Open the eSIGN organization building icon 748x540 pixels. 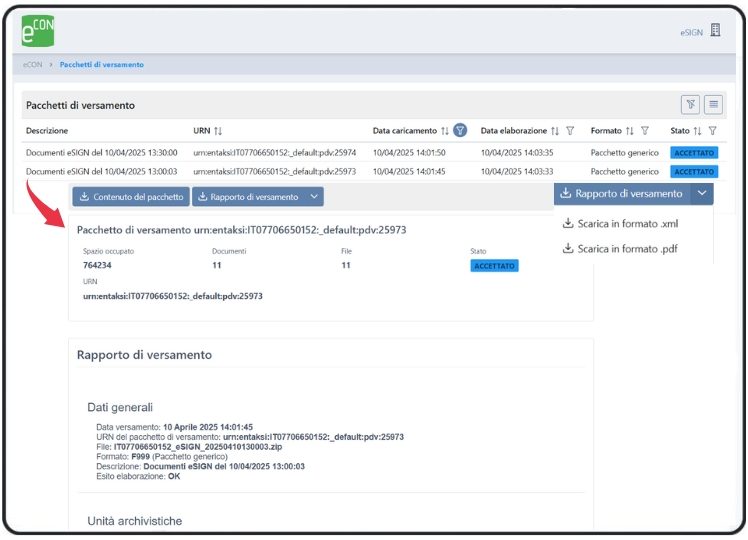pyautogui.click(x=715, y=30)
